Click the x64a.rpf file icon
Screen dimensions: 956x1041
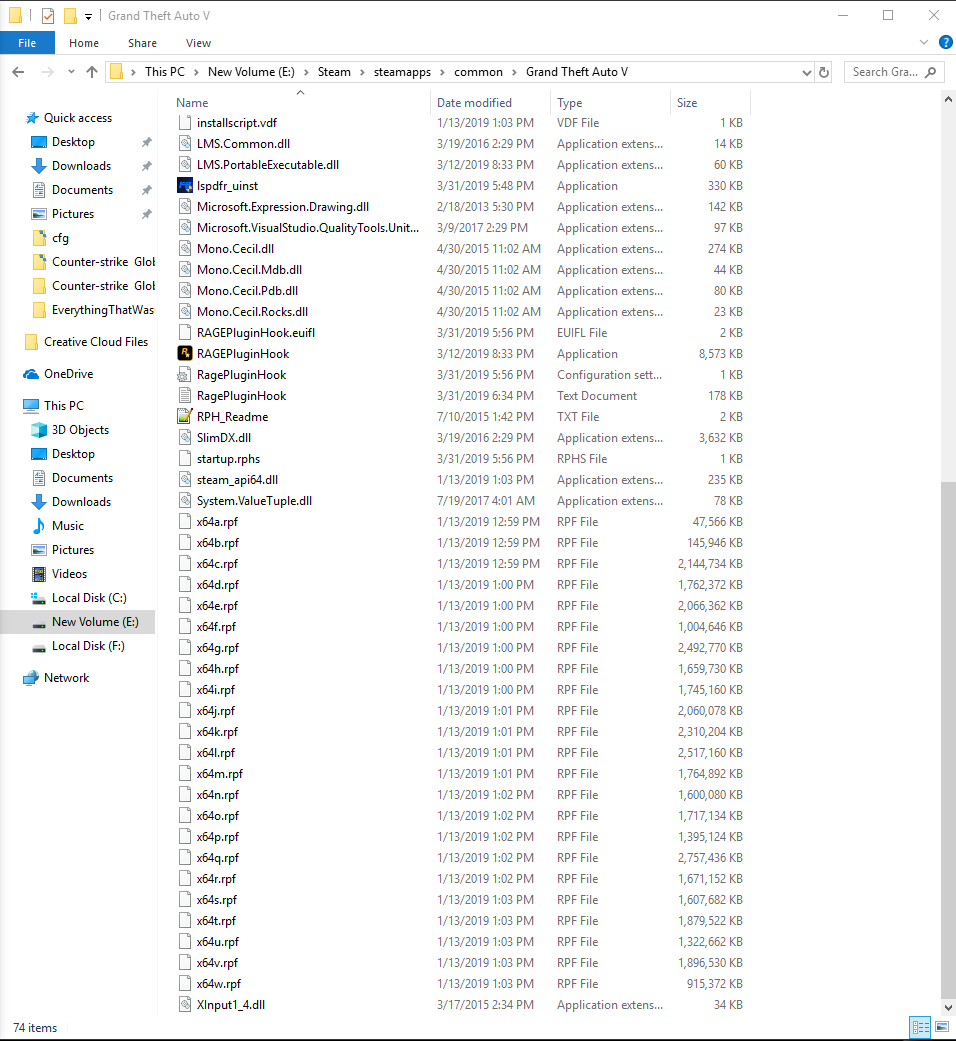click(x=185, y=522)
